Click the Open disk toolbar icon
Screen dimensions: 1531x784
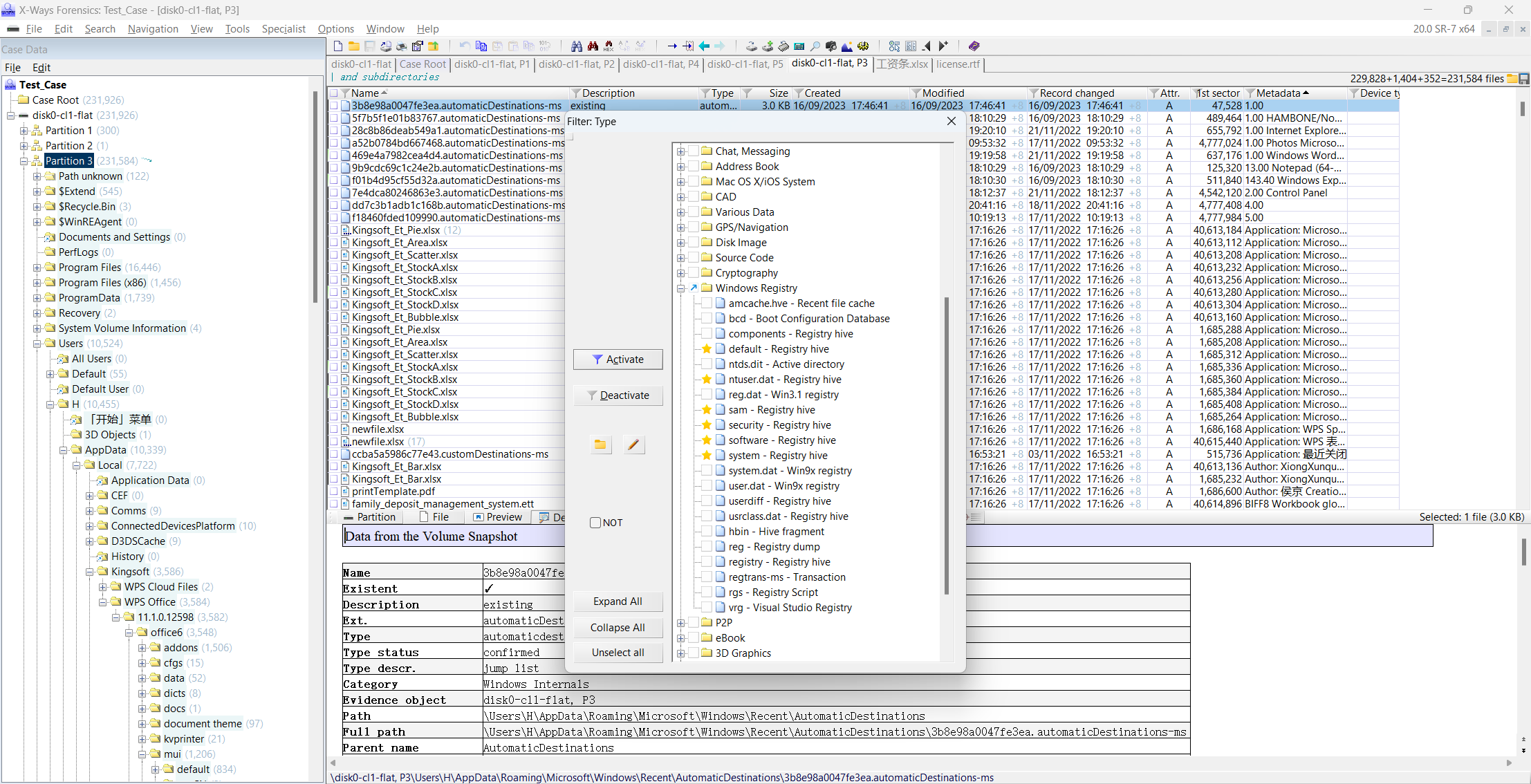tap(752, 46)
